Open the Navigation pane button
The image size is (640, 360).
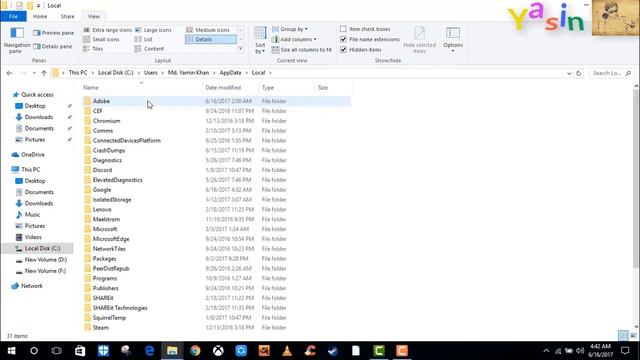17,40
